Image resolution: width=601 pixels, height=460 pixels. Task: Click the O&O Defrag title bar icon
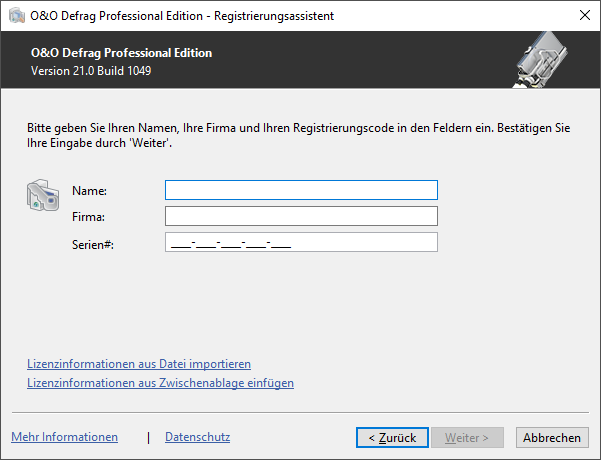click(16, 16)
